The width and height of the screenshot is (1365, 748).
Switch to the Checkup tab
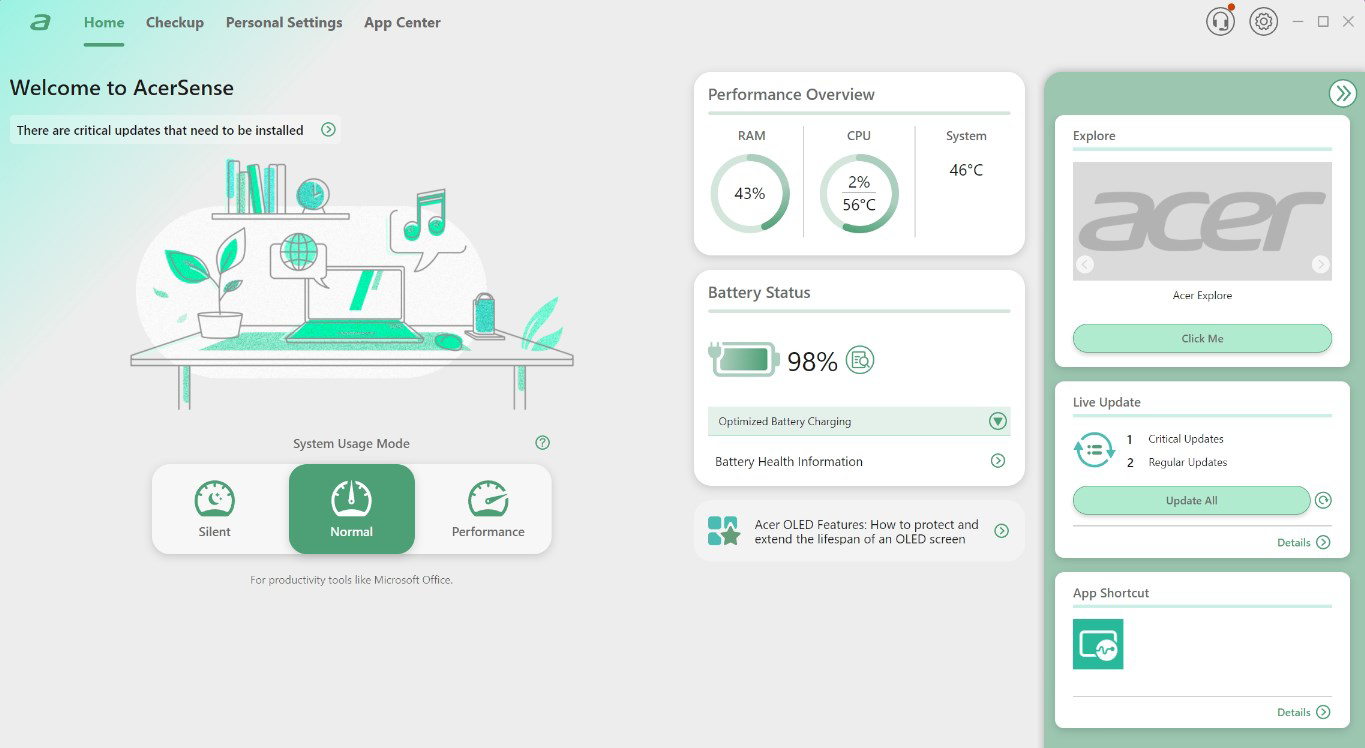click(x=175, y=22)
